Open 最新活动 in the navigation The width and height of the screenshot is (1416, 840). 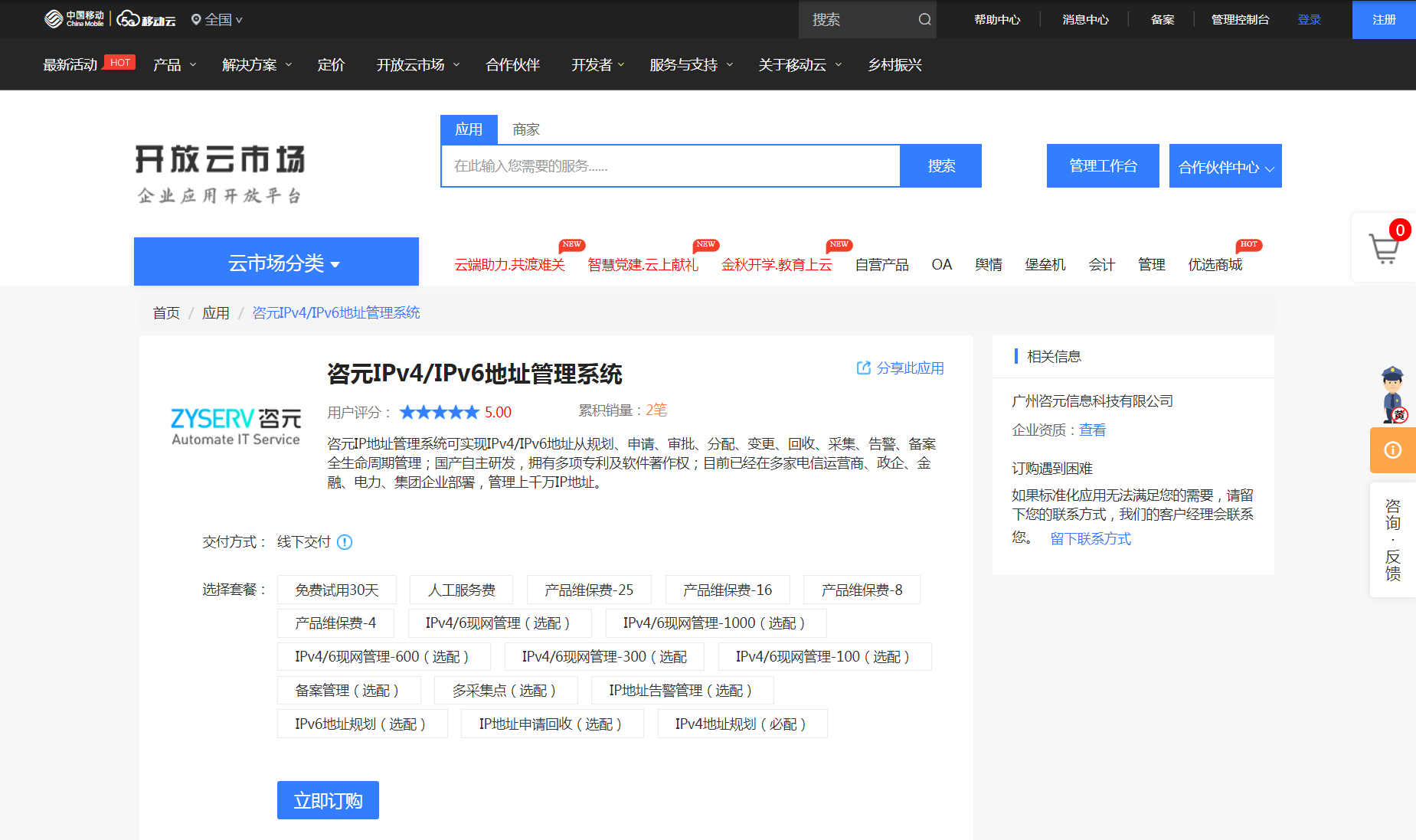pos(70,65)
